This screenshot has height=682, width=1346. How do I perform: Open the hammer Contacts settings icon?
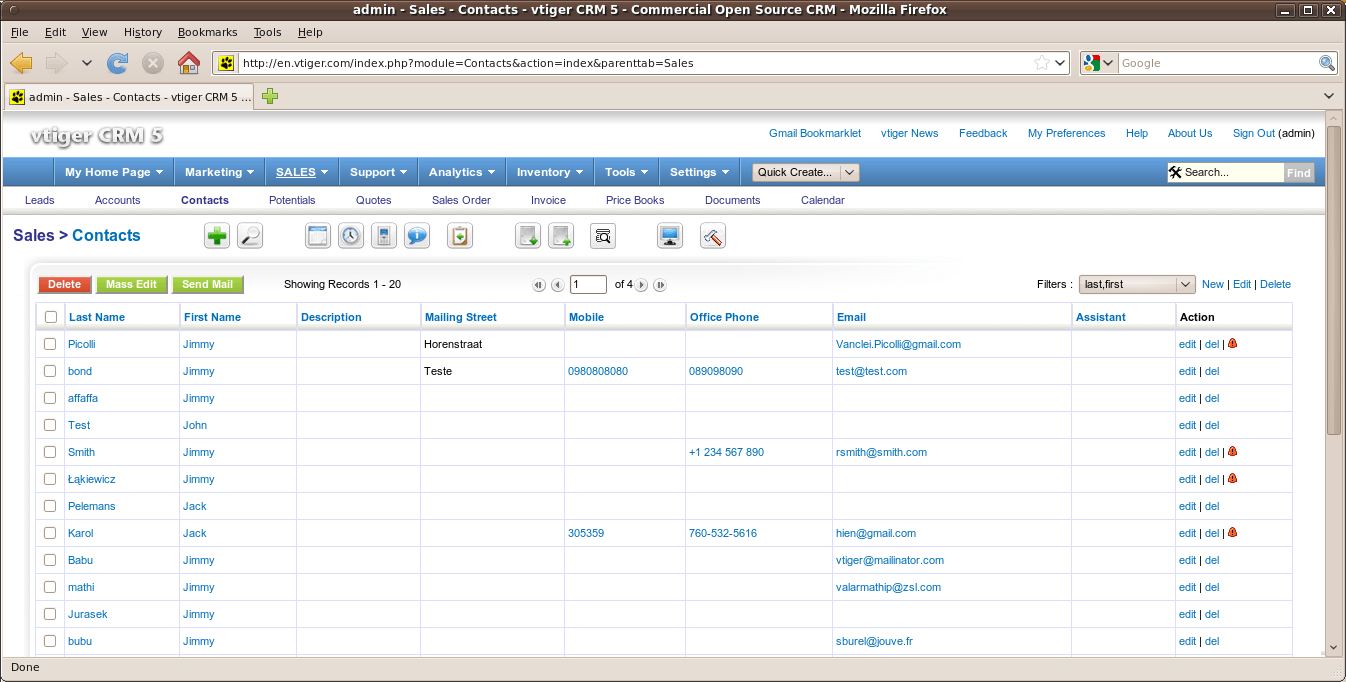pyautogui.click(x=713, y=236)
